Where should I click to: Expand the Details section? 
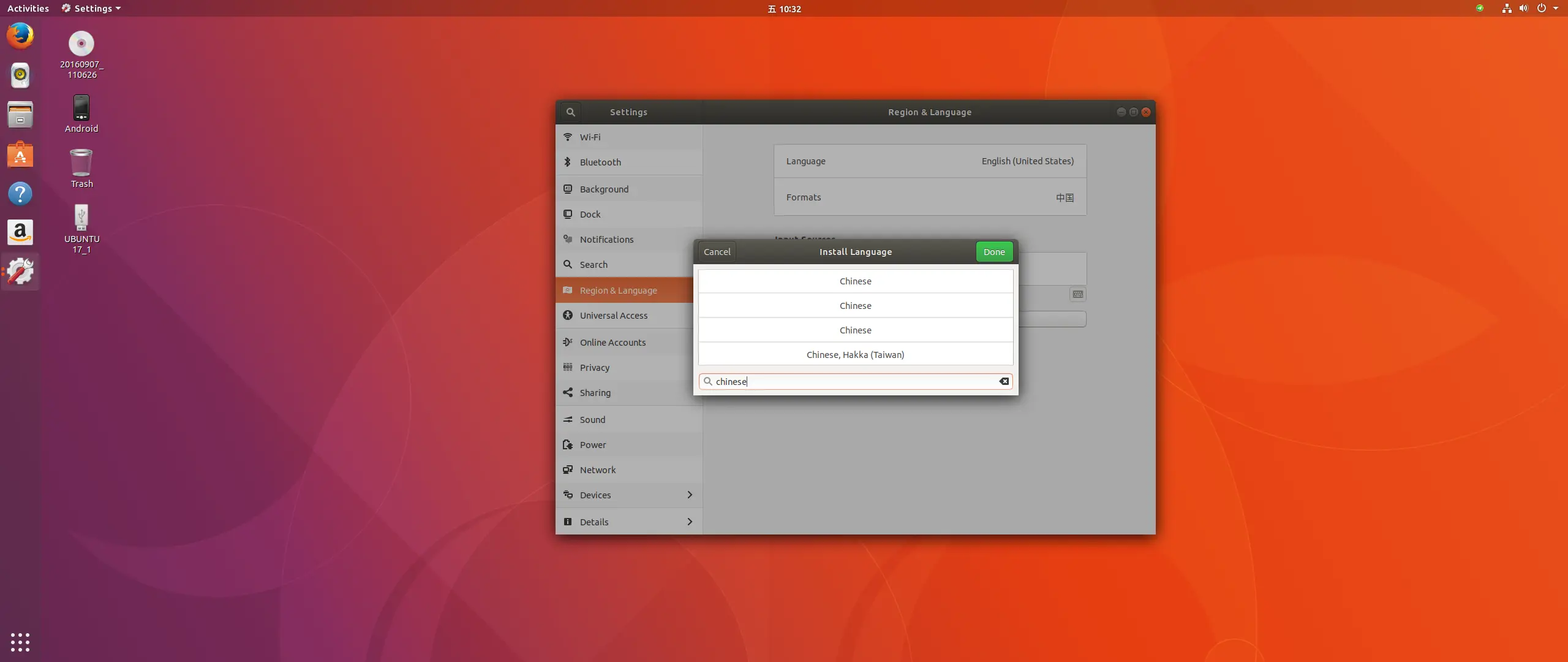tap(689, 522)
